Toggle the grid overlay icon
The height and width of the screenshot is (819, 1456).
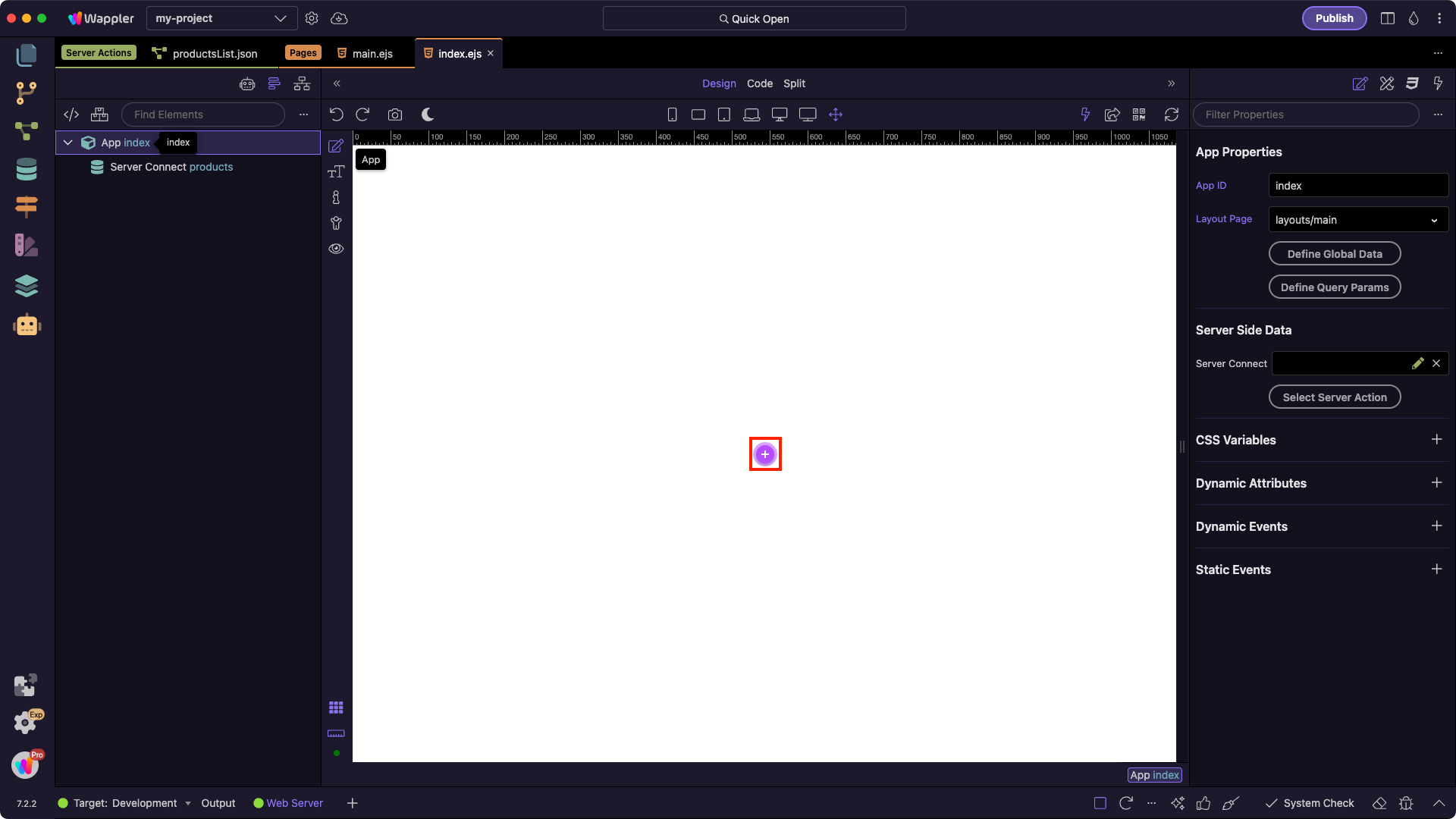pos(336,708)
